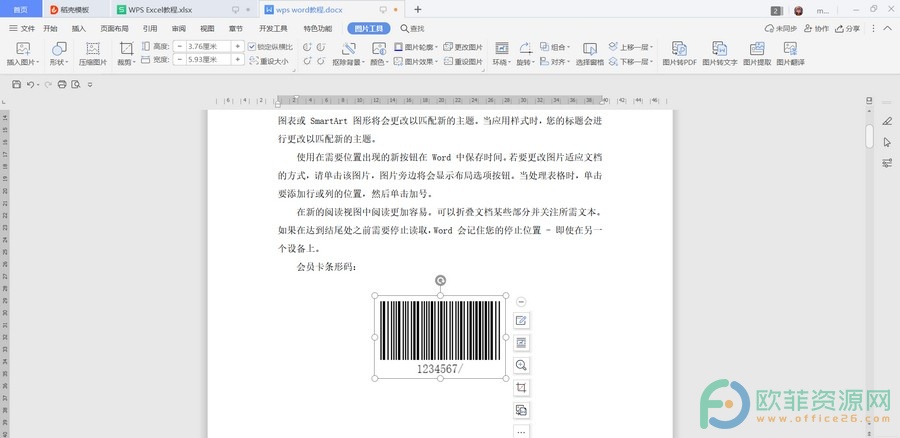Switch to the View (视图) tab
The width and height of the screenshot is (900, 438).
click(207, 29)
